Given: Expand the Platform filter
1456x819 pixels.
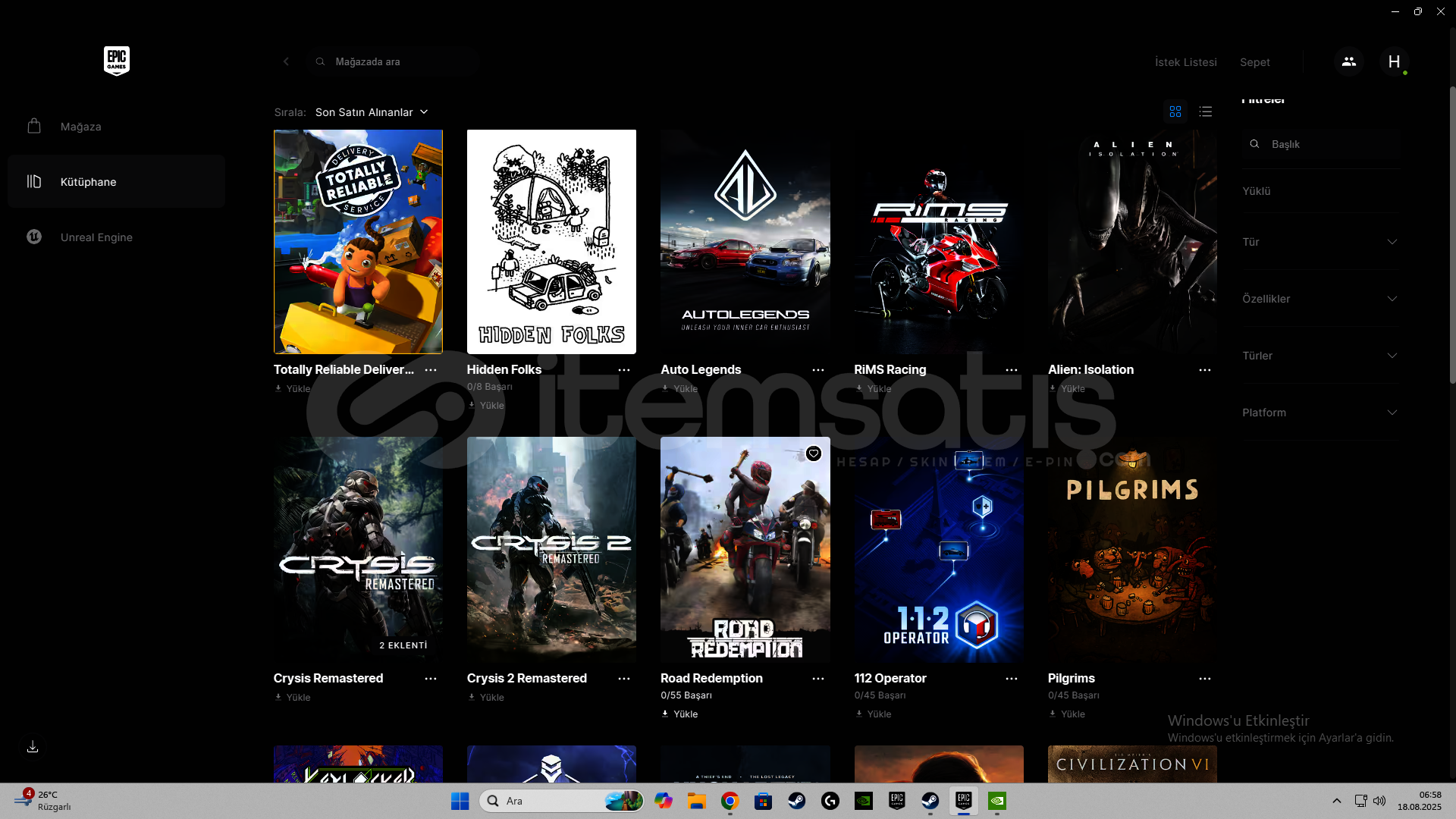Looking at the screenshot, I should click(1320, 413).
